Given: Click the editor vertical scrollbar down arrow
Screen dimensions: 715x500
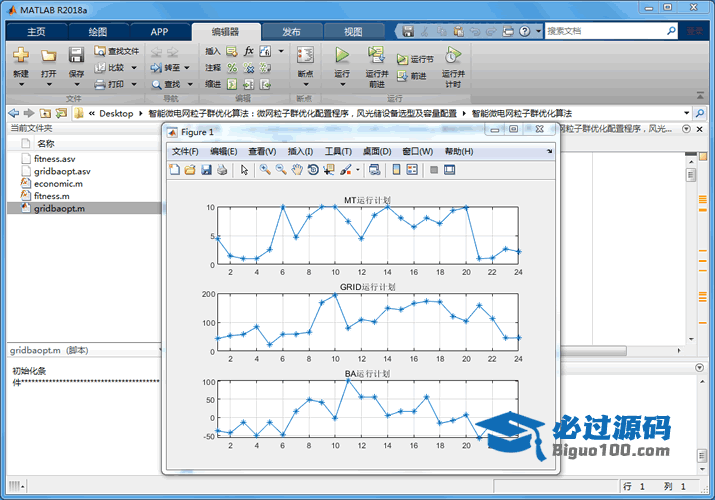Looking at the screenshot, I should point(691,339).
